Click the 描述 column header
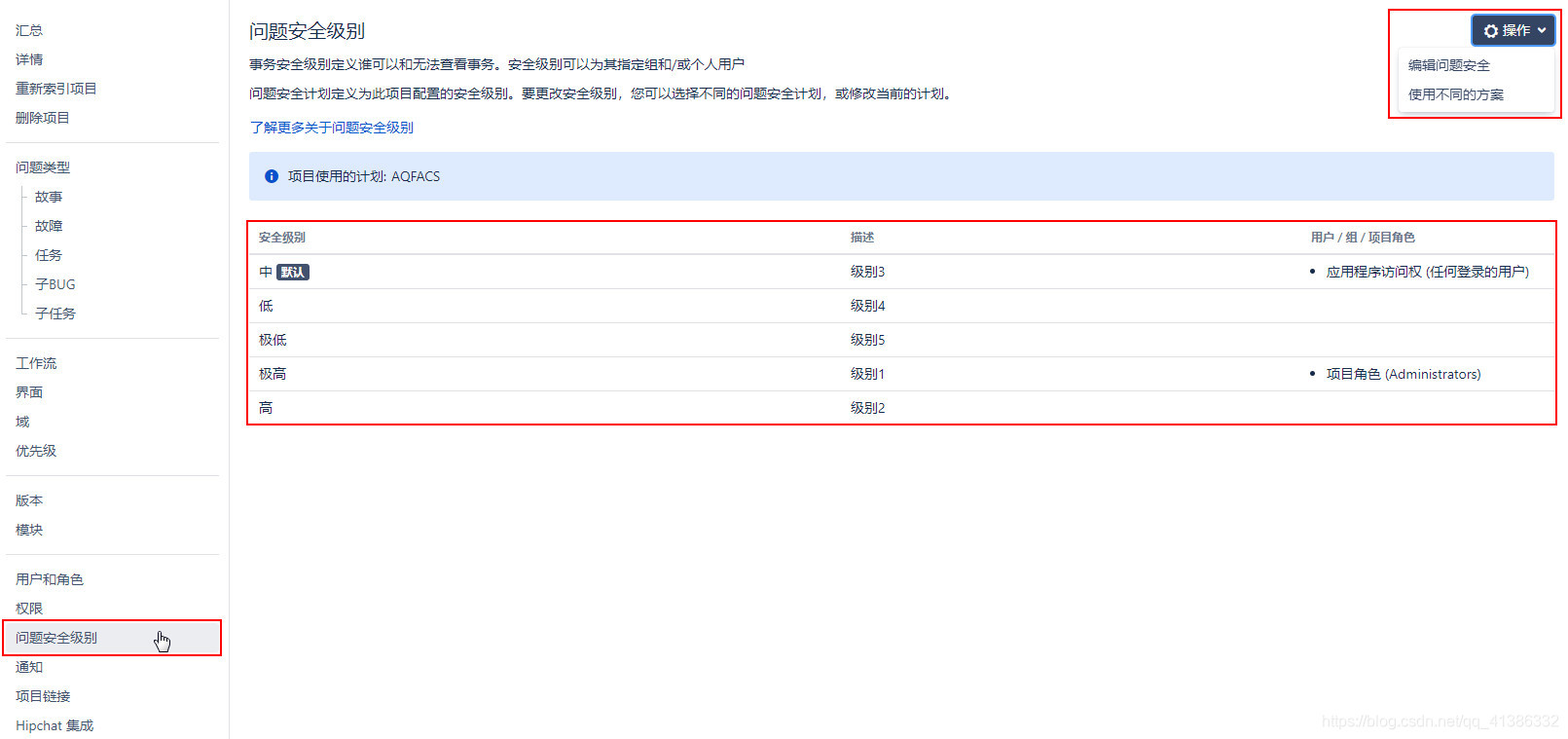 click(x=862, y=238)
